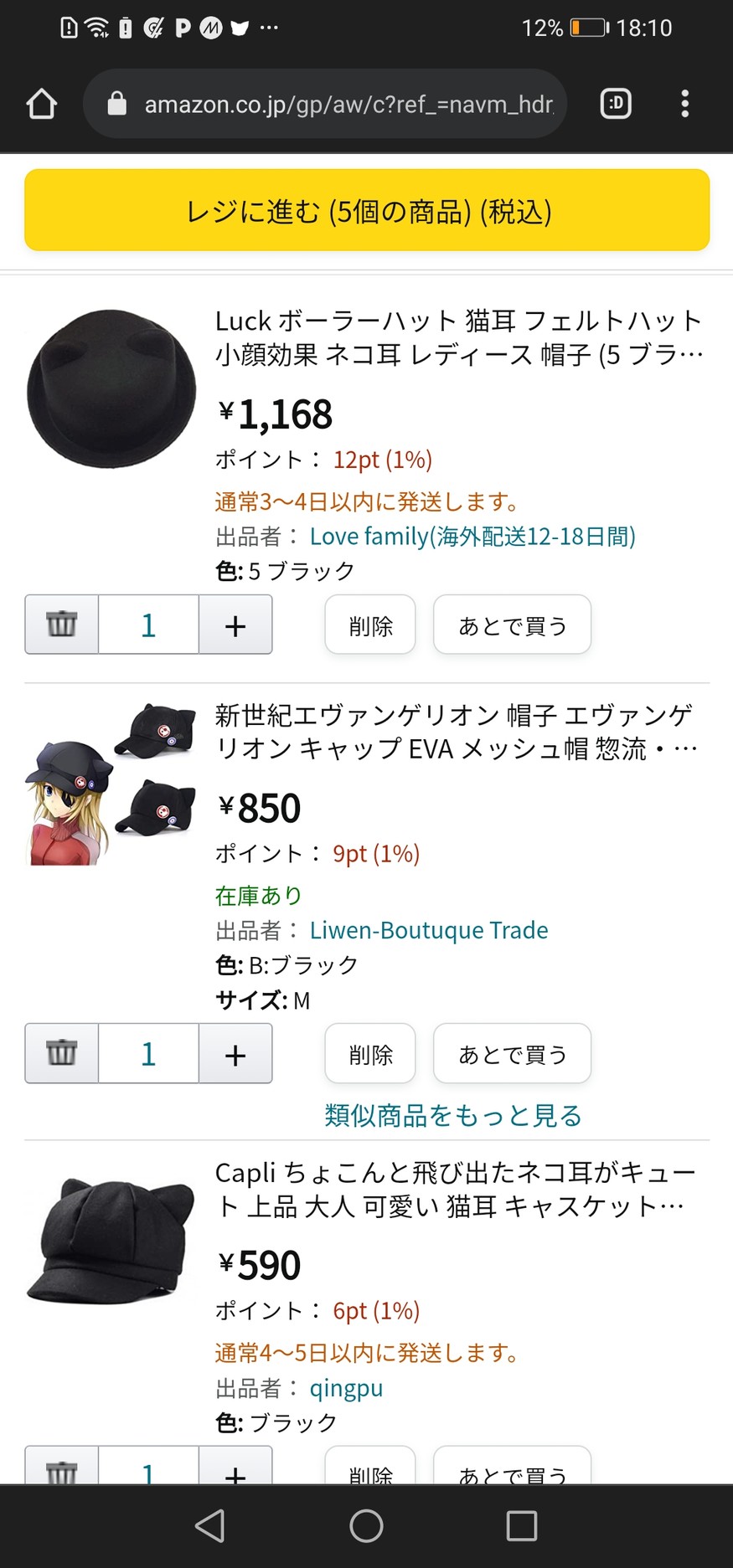Save Luck bowler hat with あとで買う
Image resolution: width=733 pixels, height=1568 pixels.
[512, 625]
